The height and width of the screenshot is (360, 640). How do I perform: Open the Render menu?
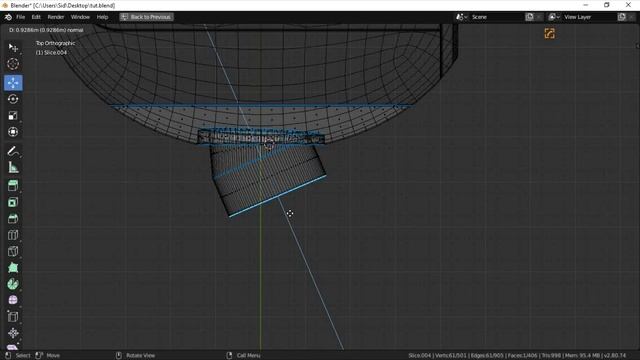point(56,17)
